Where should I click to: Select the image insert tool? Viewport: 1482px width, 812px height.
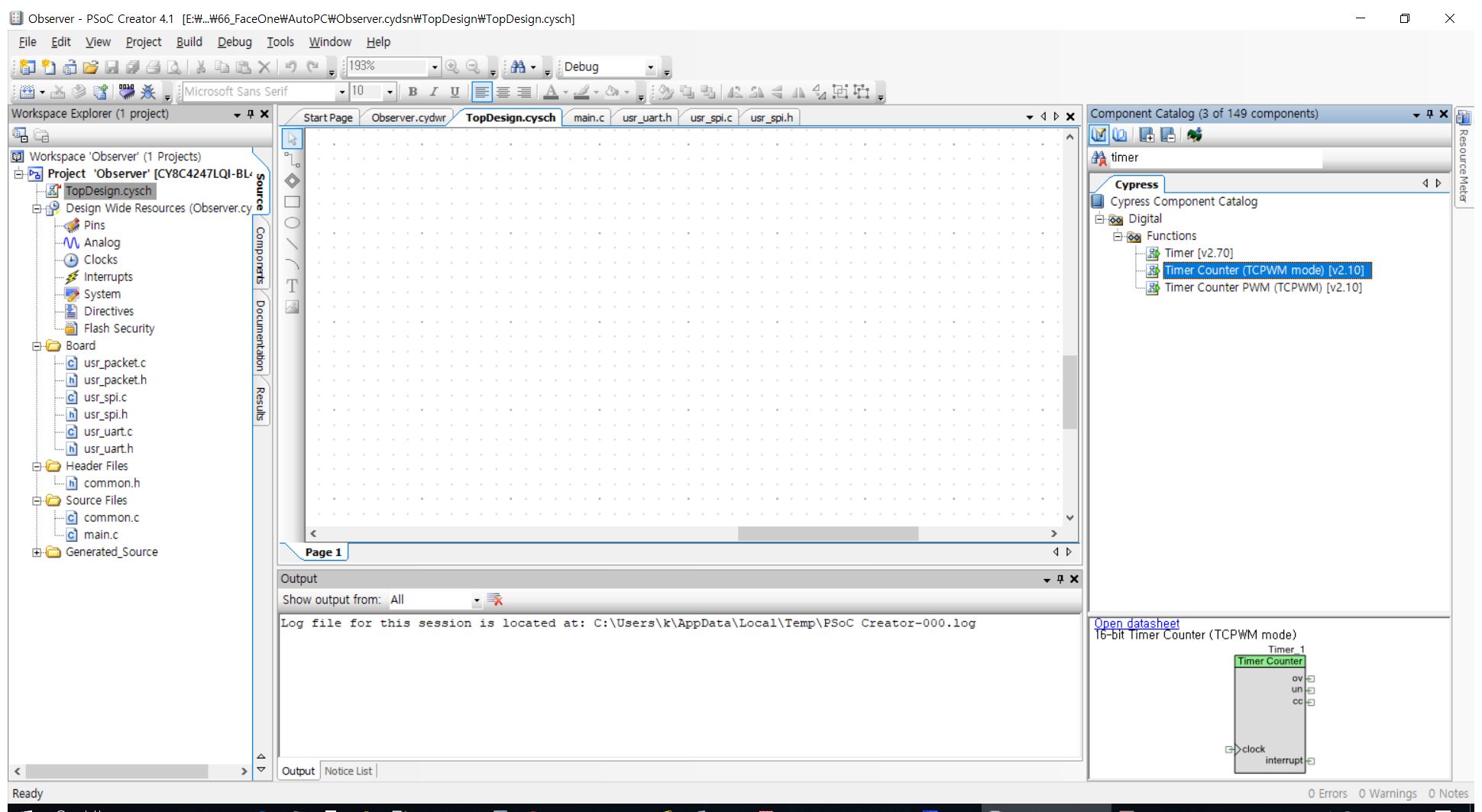[x=293, y=307]
